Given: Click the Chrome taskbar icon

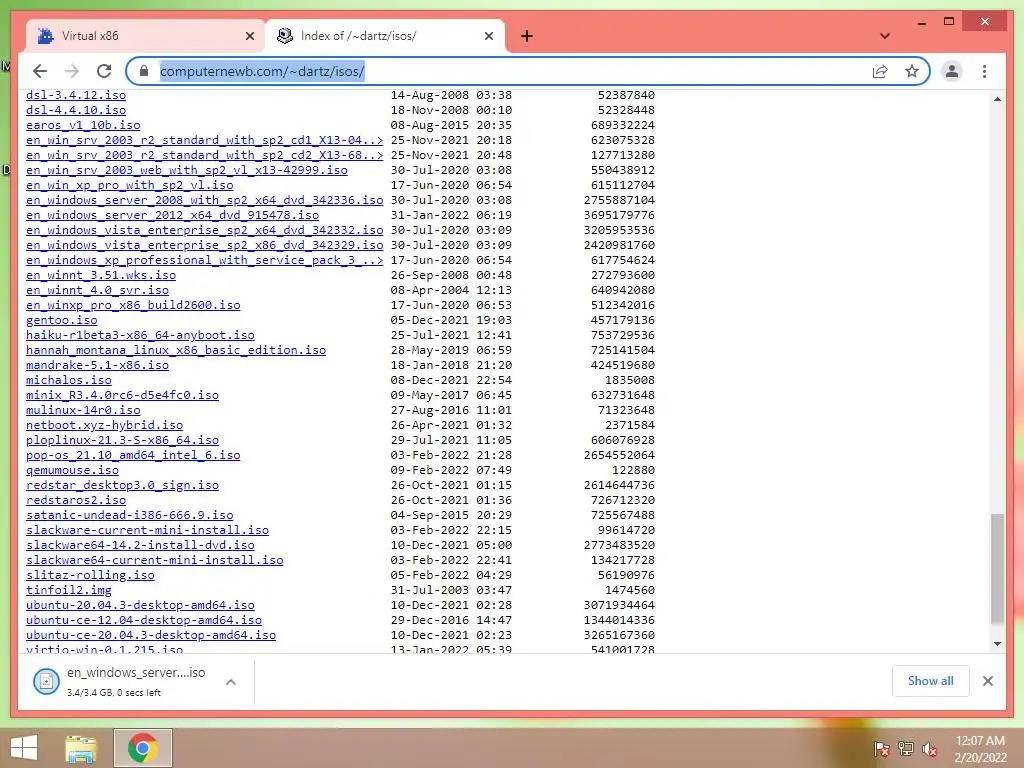Looking at the screenshot, I should (x=142, y=748).
